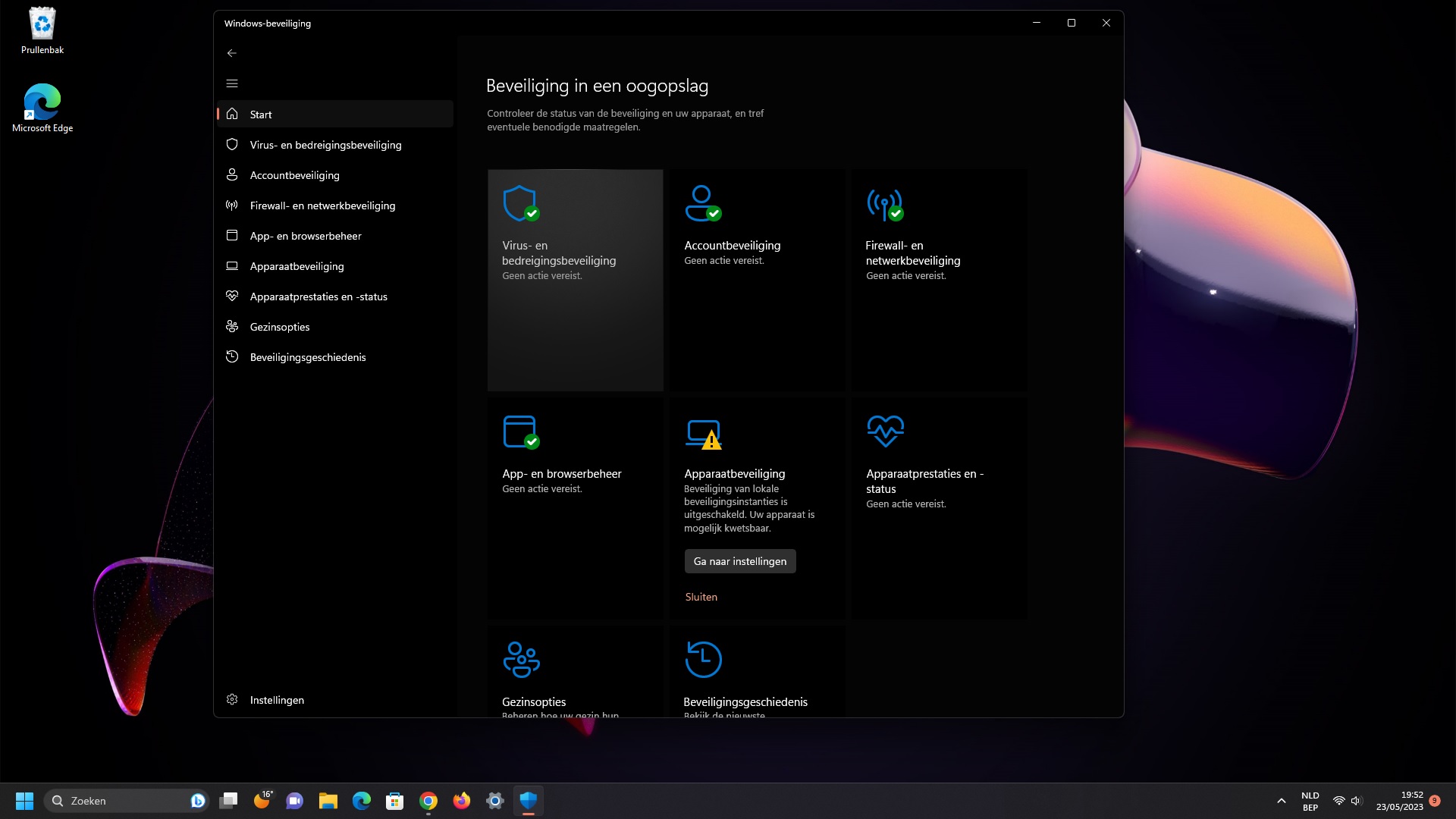
Task: Open Instellingen at sidebar bottom
Action: (x=335, y=699)
